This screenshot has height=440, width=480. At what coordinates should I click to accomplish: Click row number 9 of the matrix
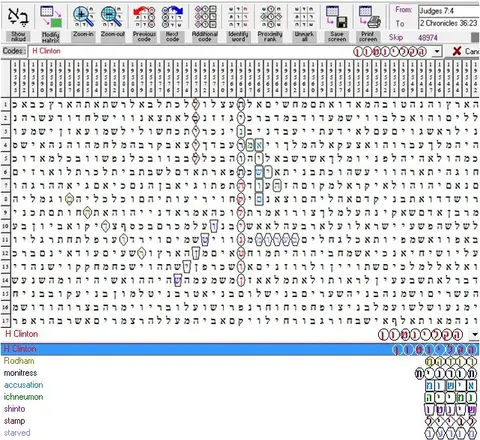tap(5, 212)
